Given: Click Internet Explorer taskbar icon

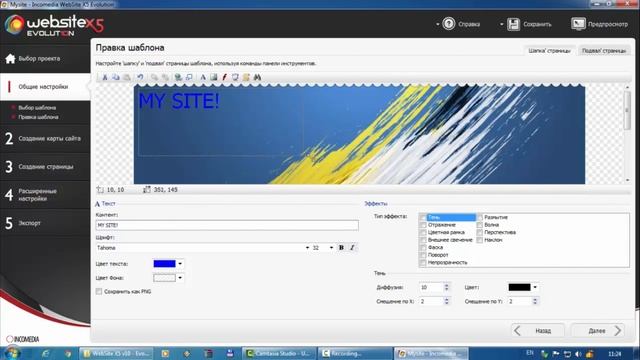Looking at the screenshot, I should pos(45,353).
